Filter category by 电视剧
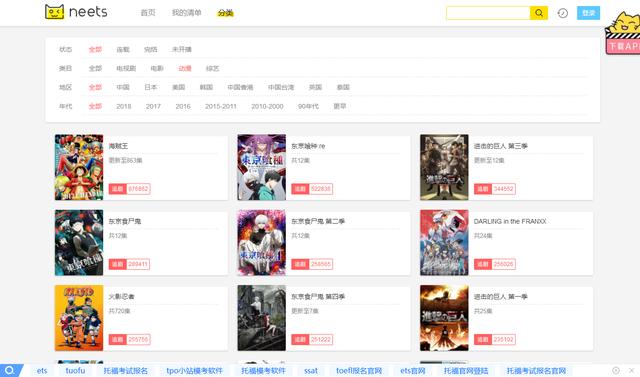 pos(126,68)
